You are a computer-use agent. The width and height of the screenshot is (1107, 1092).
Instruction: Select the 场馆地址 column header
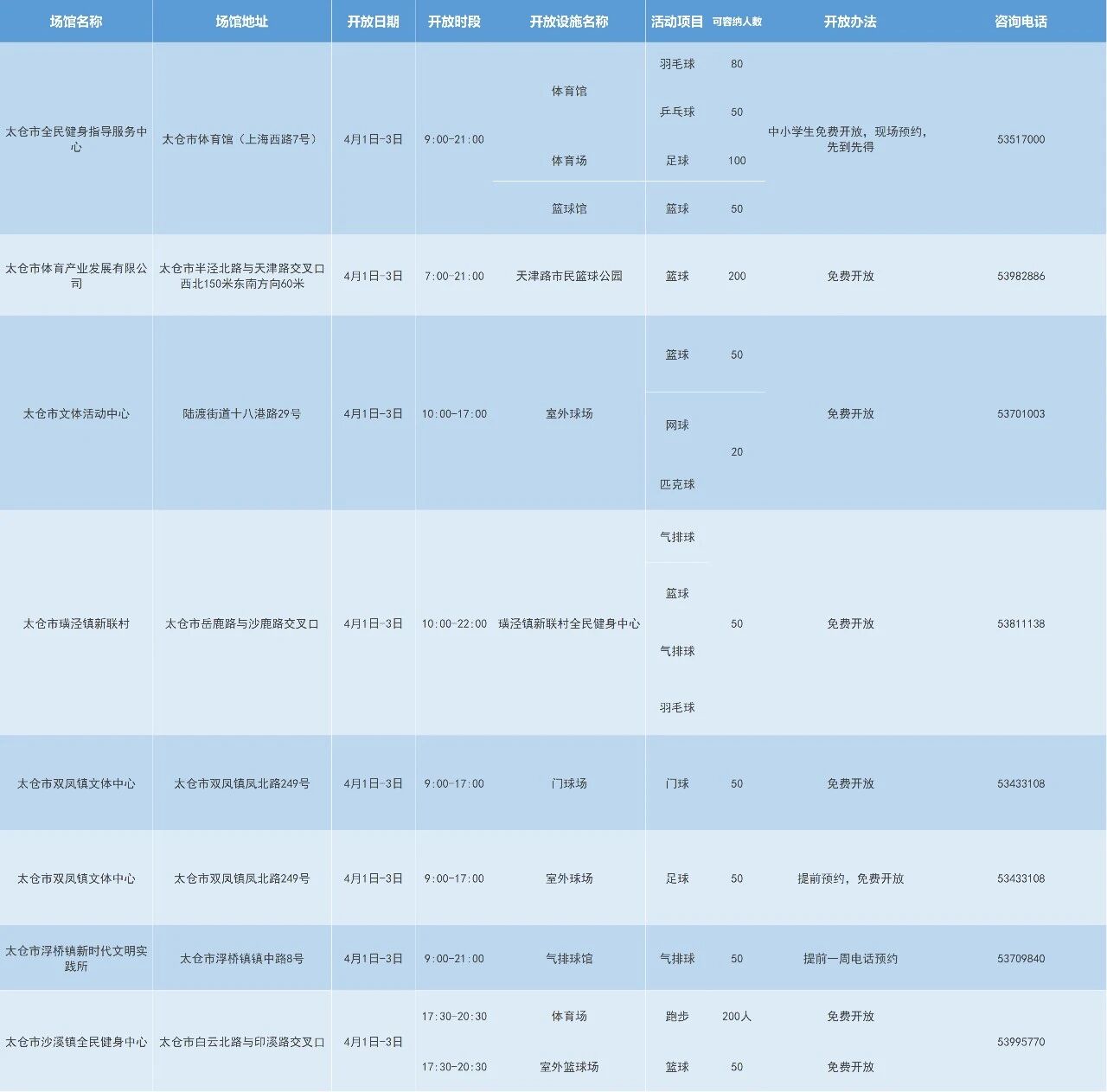pos(241,22)
